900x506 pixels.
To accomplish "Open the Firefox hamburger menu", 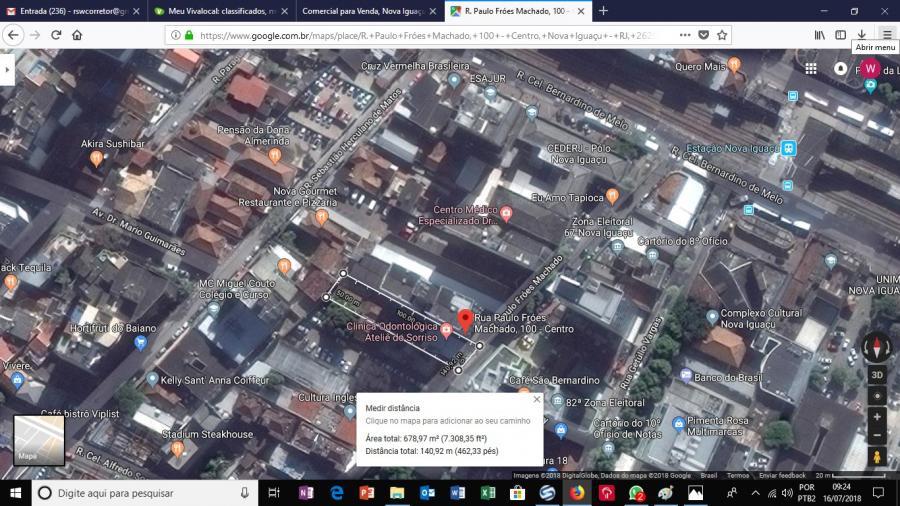I will pos(886,34).
